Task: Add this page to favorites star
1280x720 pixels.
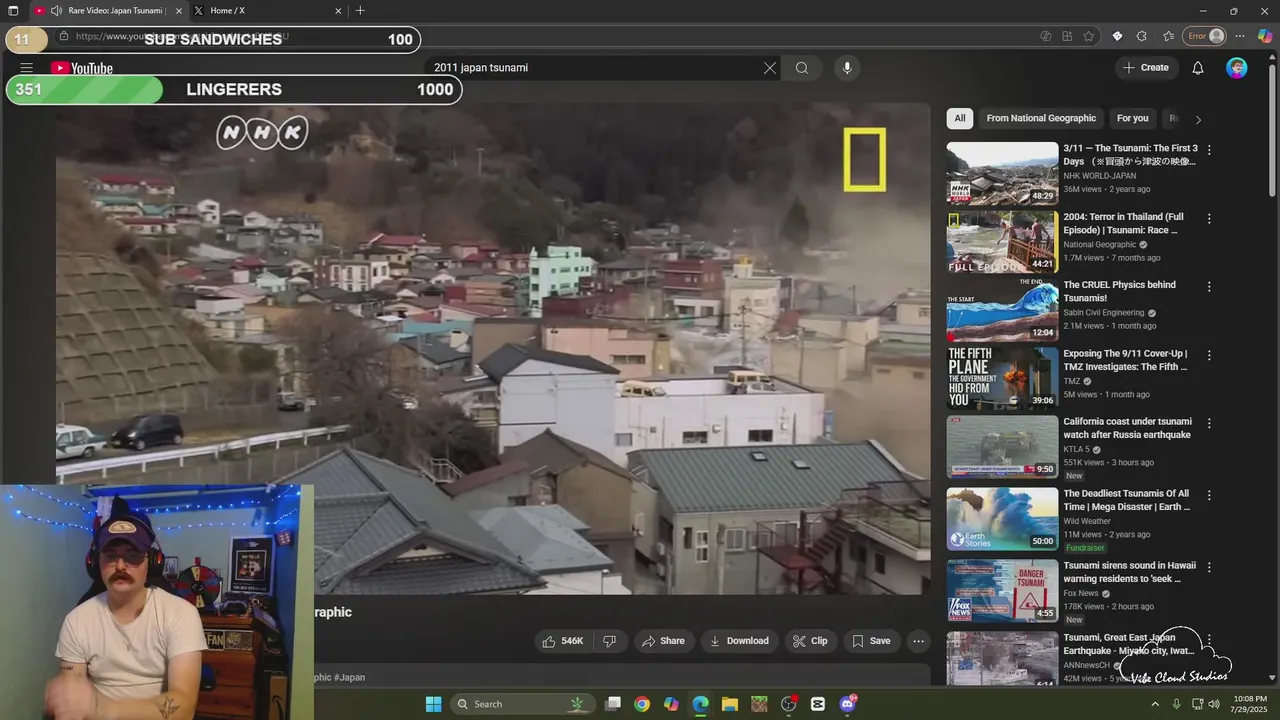Action: [1089, 36]
